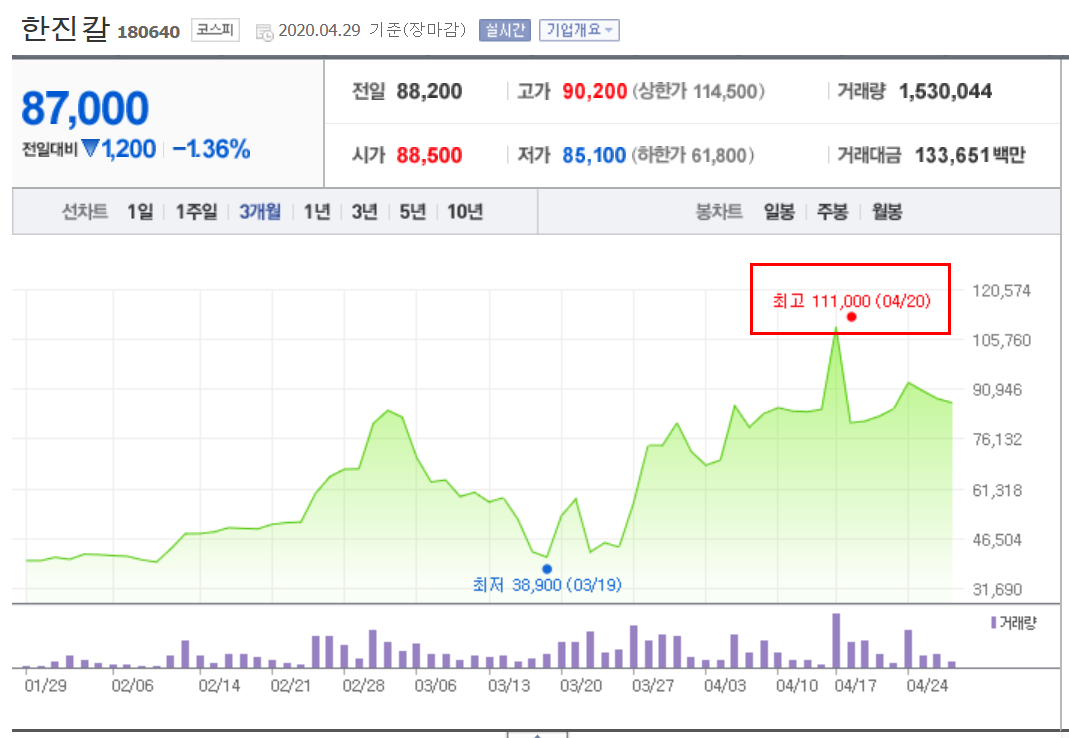Click the blue dot marking the 03/19 low
Screen dimensions: 1069x738
547,567
